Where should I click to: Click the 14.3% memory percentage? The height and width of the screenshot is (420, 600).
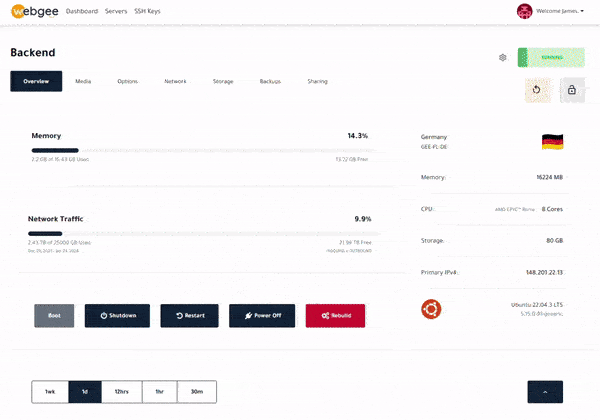(x=357, y=136)
